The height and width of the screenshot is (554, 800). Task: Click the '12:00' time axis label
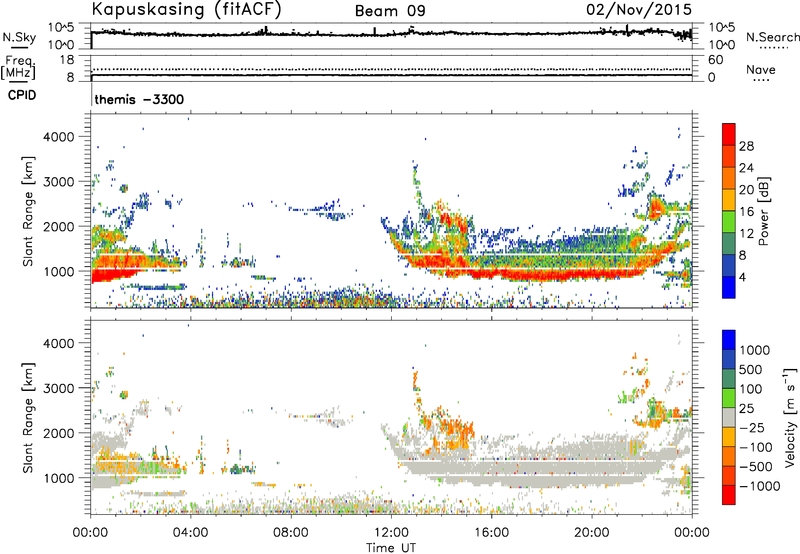(391, 533)
